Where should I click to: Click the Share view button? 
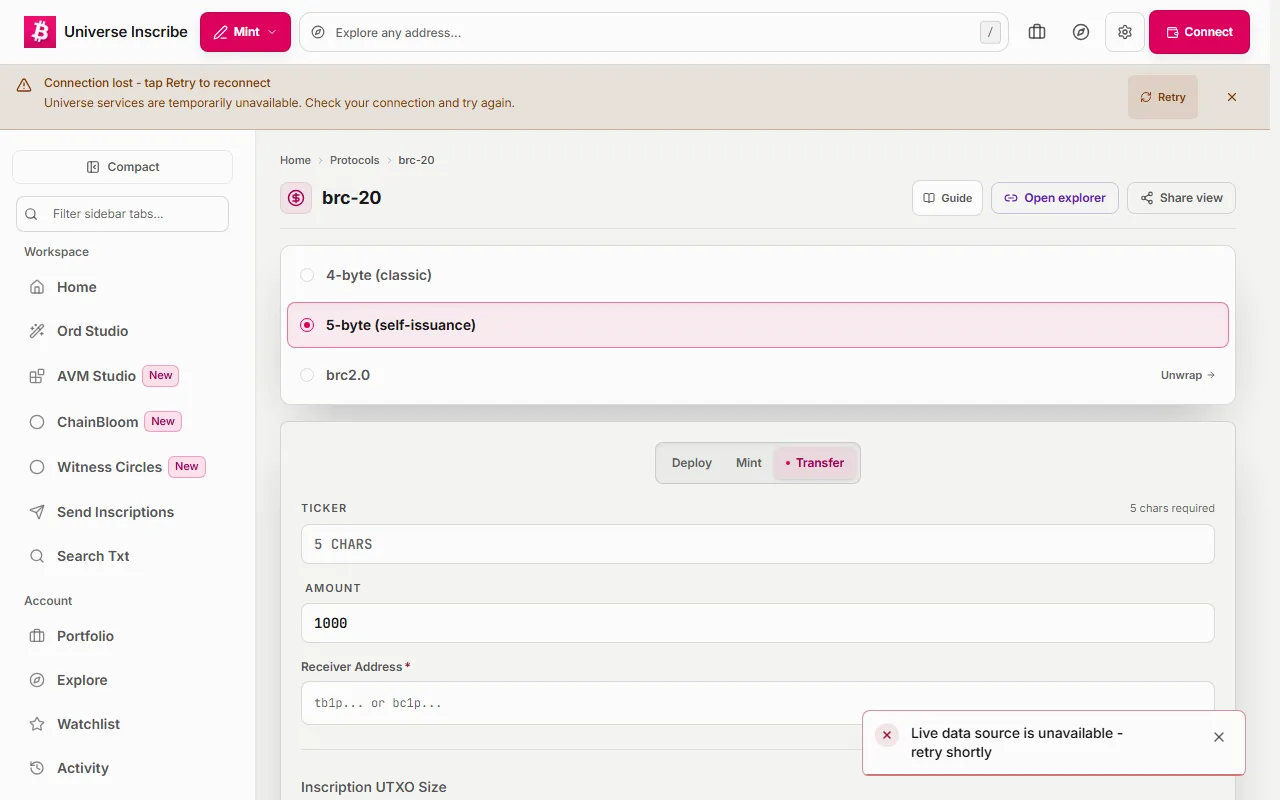pyautogui.click(x=1181, y=198)
